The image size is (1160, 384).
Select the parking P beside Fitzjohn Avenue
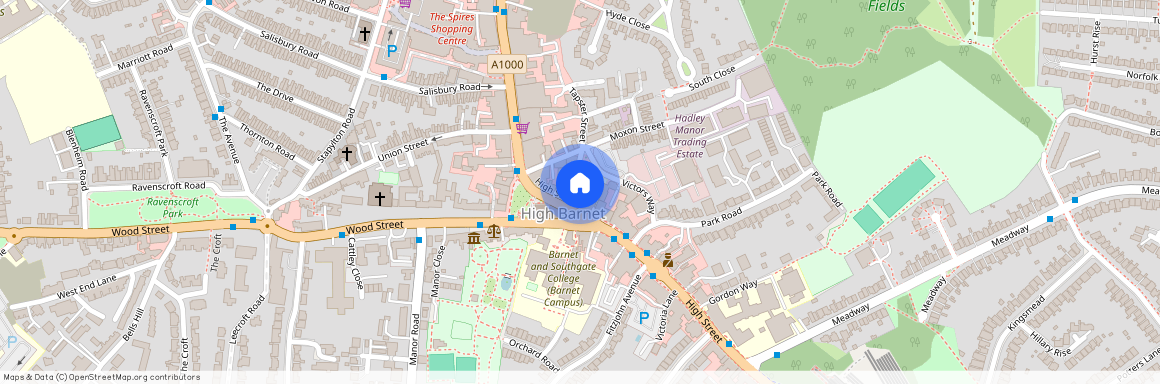(644, 318)
